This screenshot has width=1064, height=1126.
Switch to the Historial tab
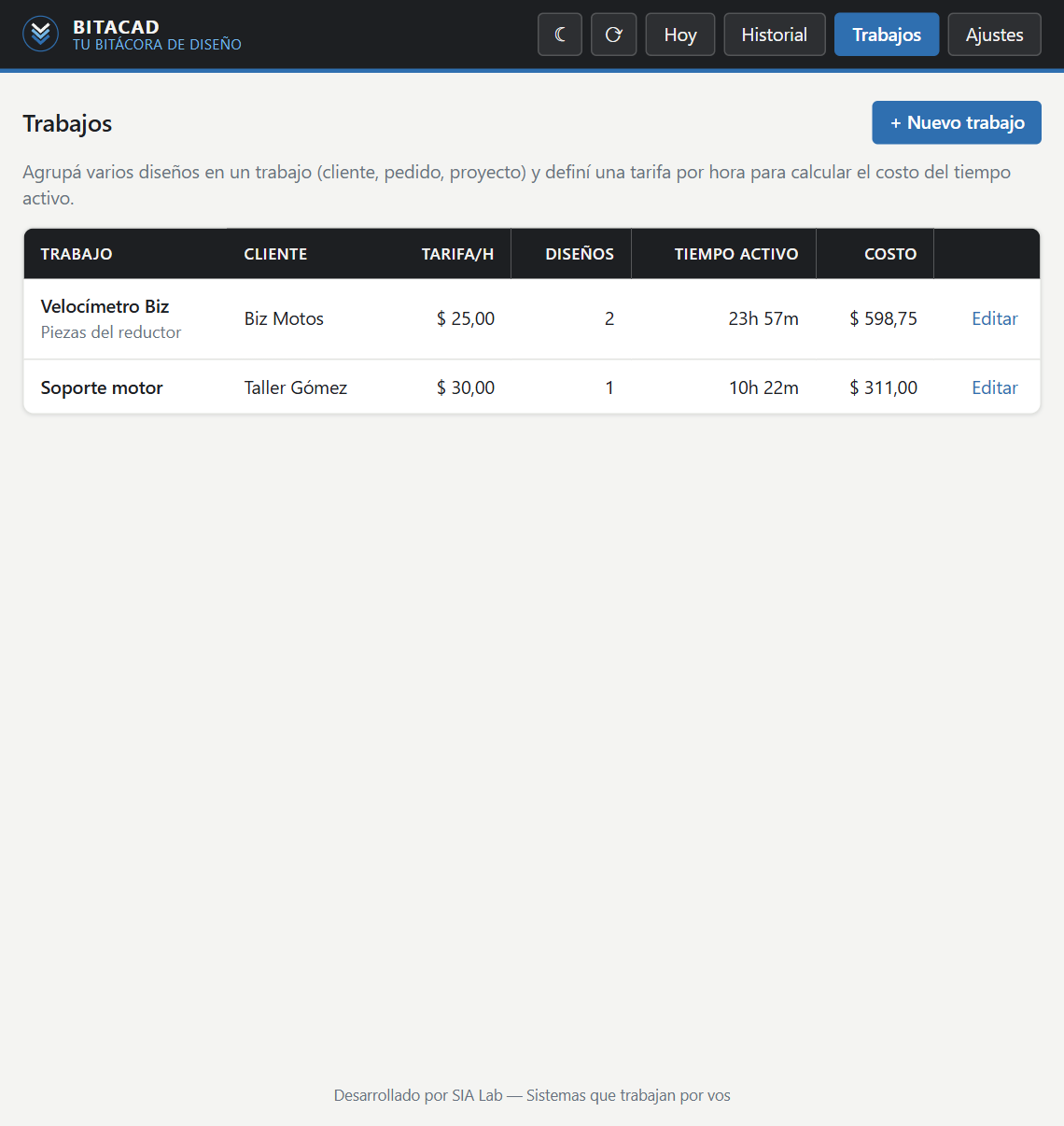click(775, 35)
